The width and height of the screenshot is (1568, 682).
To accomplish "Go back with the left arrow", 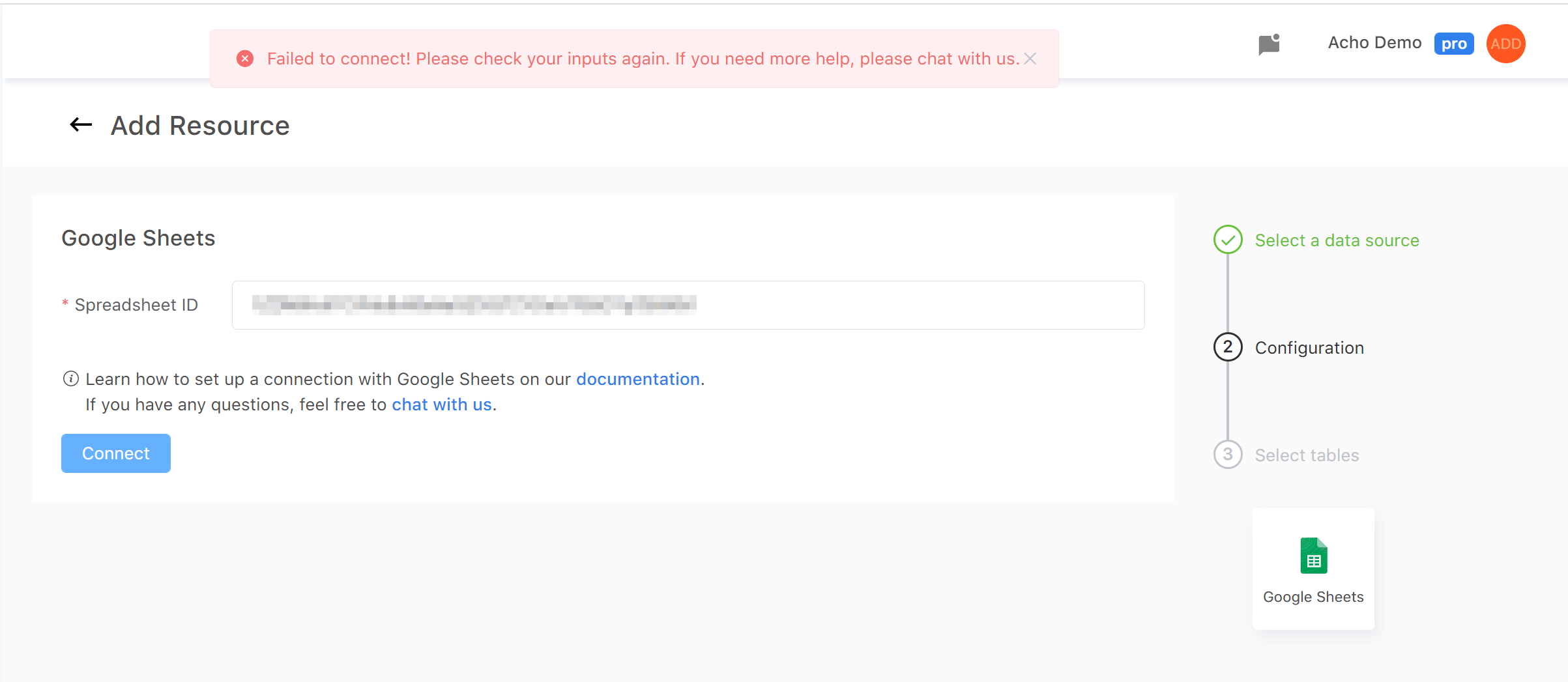I will tap(81, 124).
